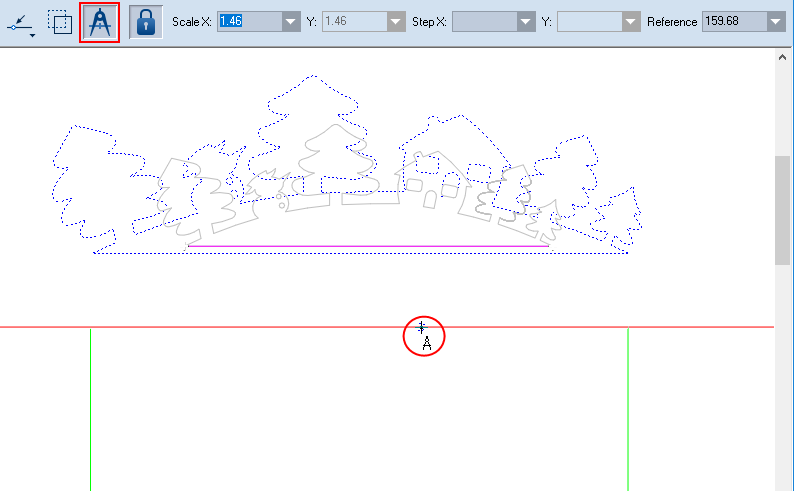Expand the Step Y dropdown

click(x=630, y=21)
